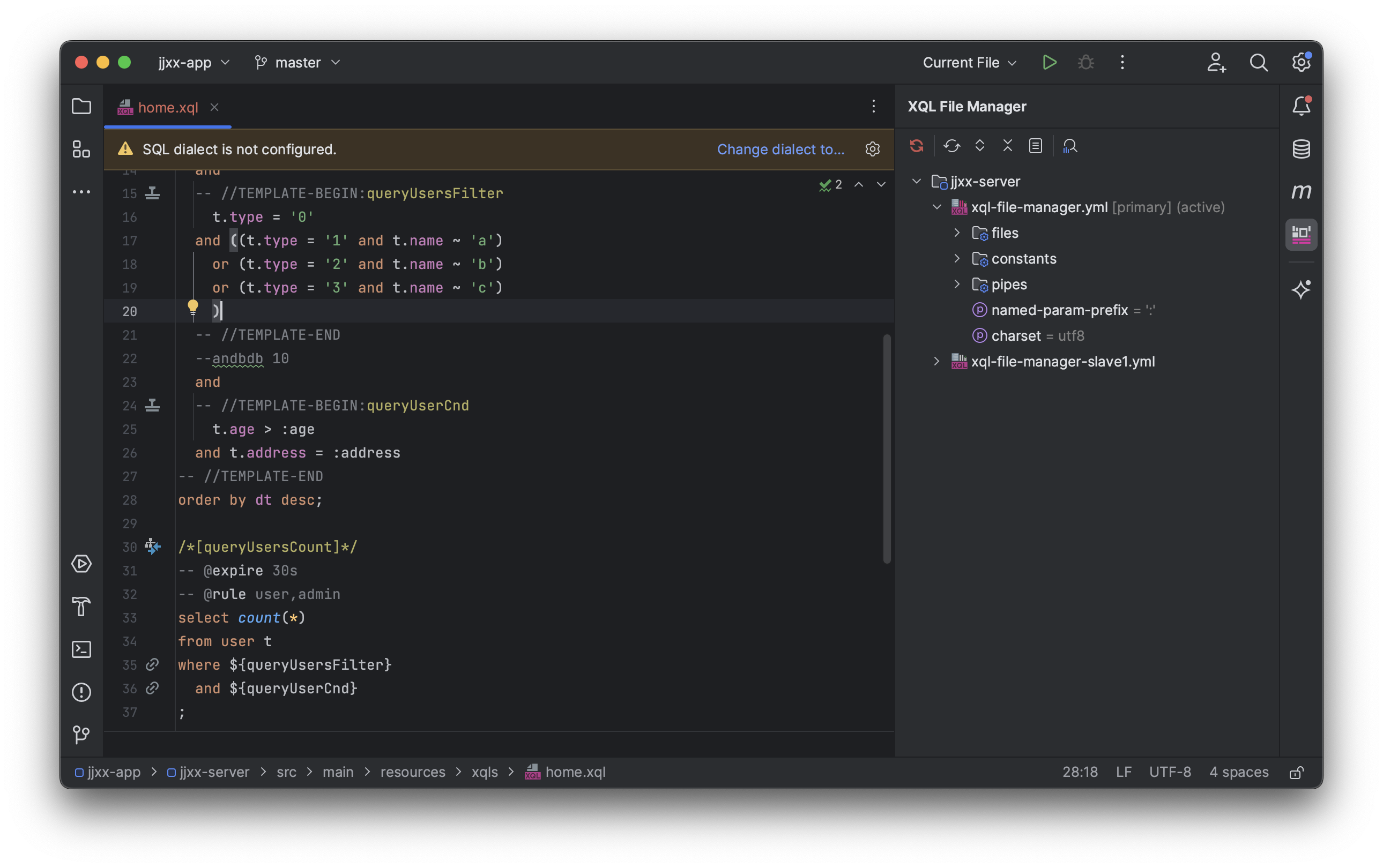
Task: Open the master branch dropdown
Action: 298,62
